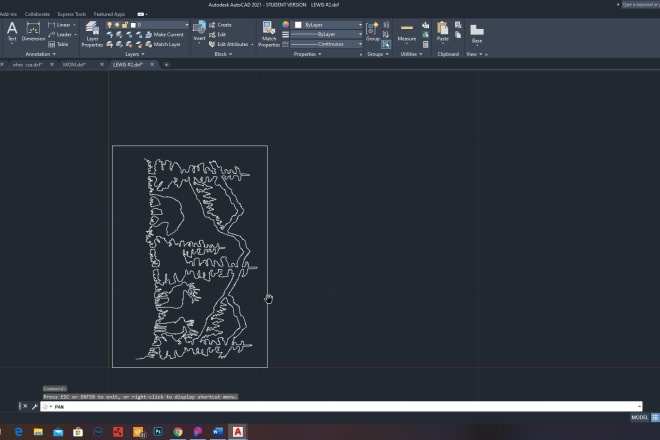Open the command line customize wrench icon
Image resolution: width=660 pixels, height=440 pixels.
pos(35,407)
